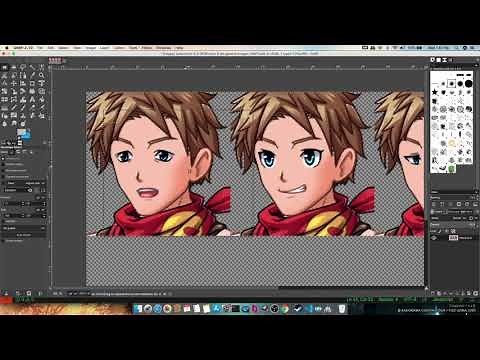Select the Eraser tool
480x360 pixels.
[32, 107]
